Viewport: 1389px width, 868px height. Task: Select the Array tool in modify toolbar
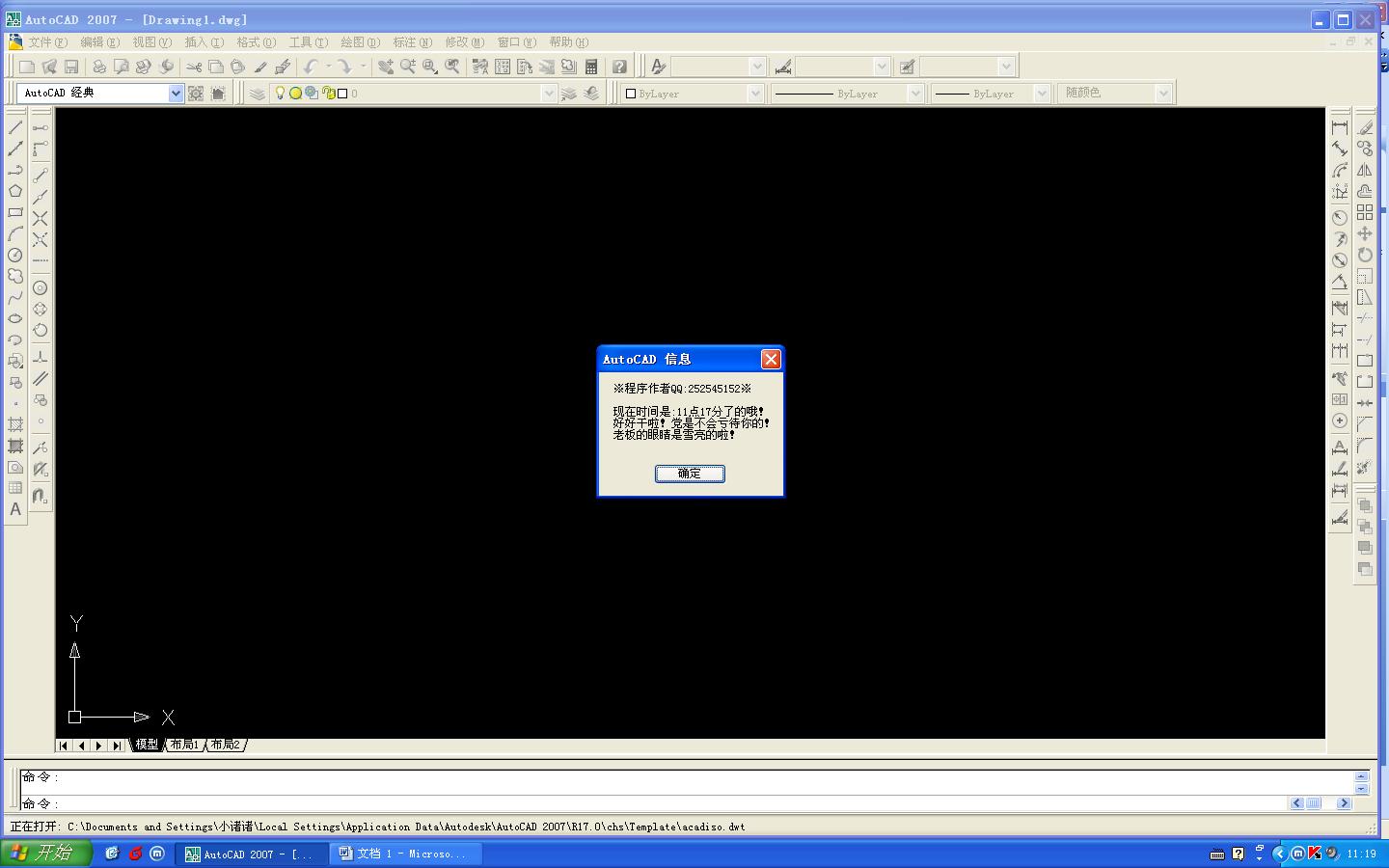click(x=1365, y=212)
